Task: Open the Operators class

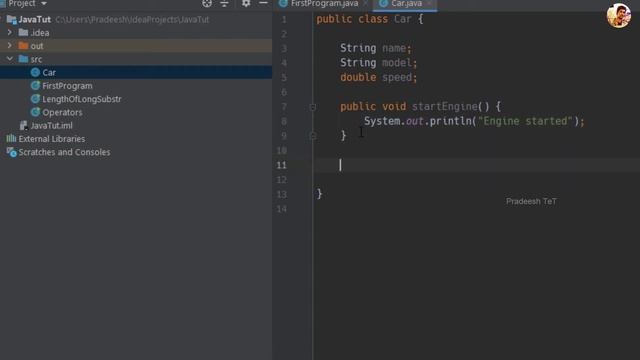Action: tap(62, 112)
